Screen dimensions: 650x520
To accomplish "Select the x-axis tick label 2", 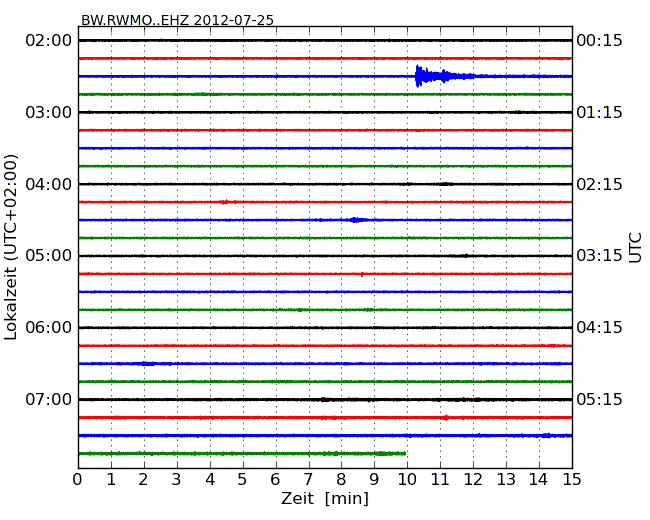I will click(x=143, y=480).
